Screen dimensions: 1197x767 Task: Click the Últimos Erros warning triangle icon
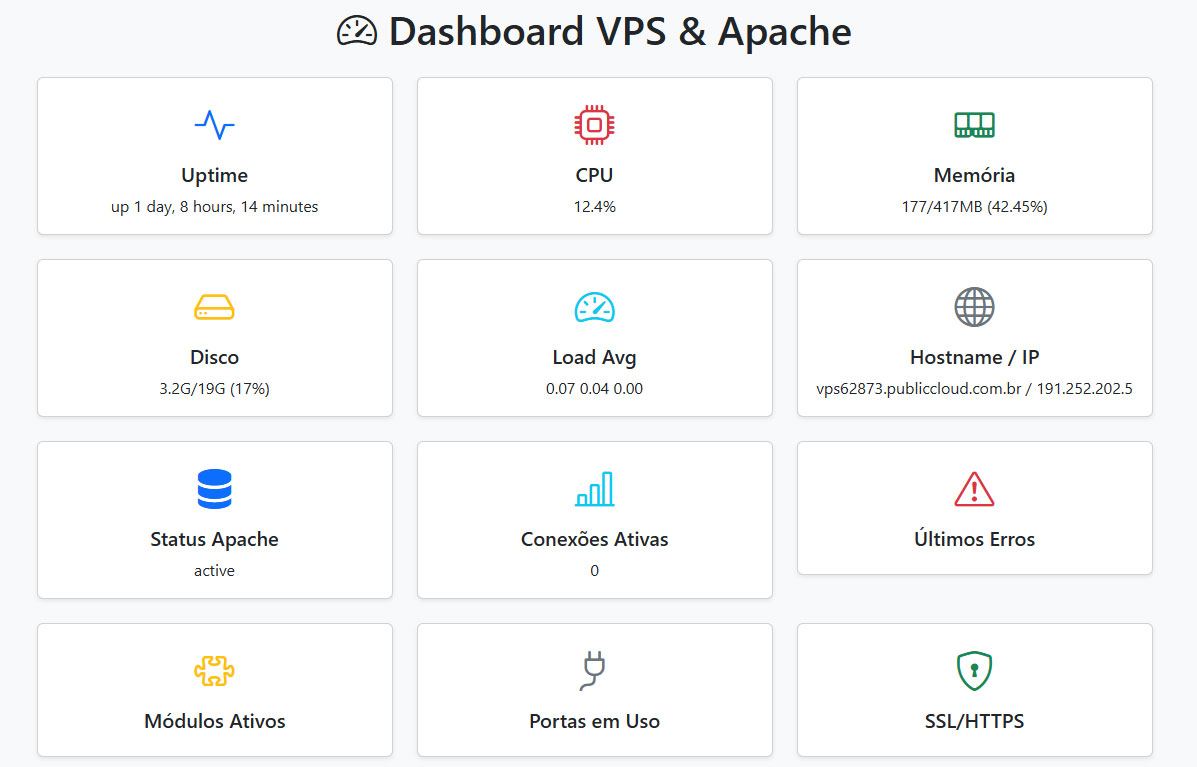pyautogui.click(x=974, y=488)
